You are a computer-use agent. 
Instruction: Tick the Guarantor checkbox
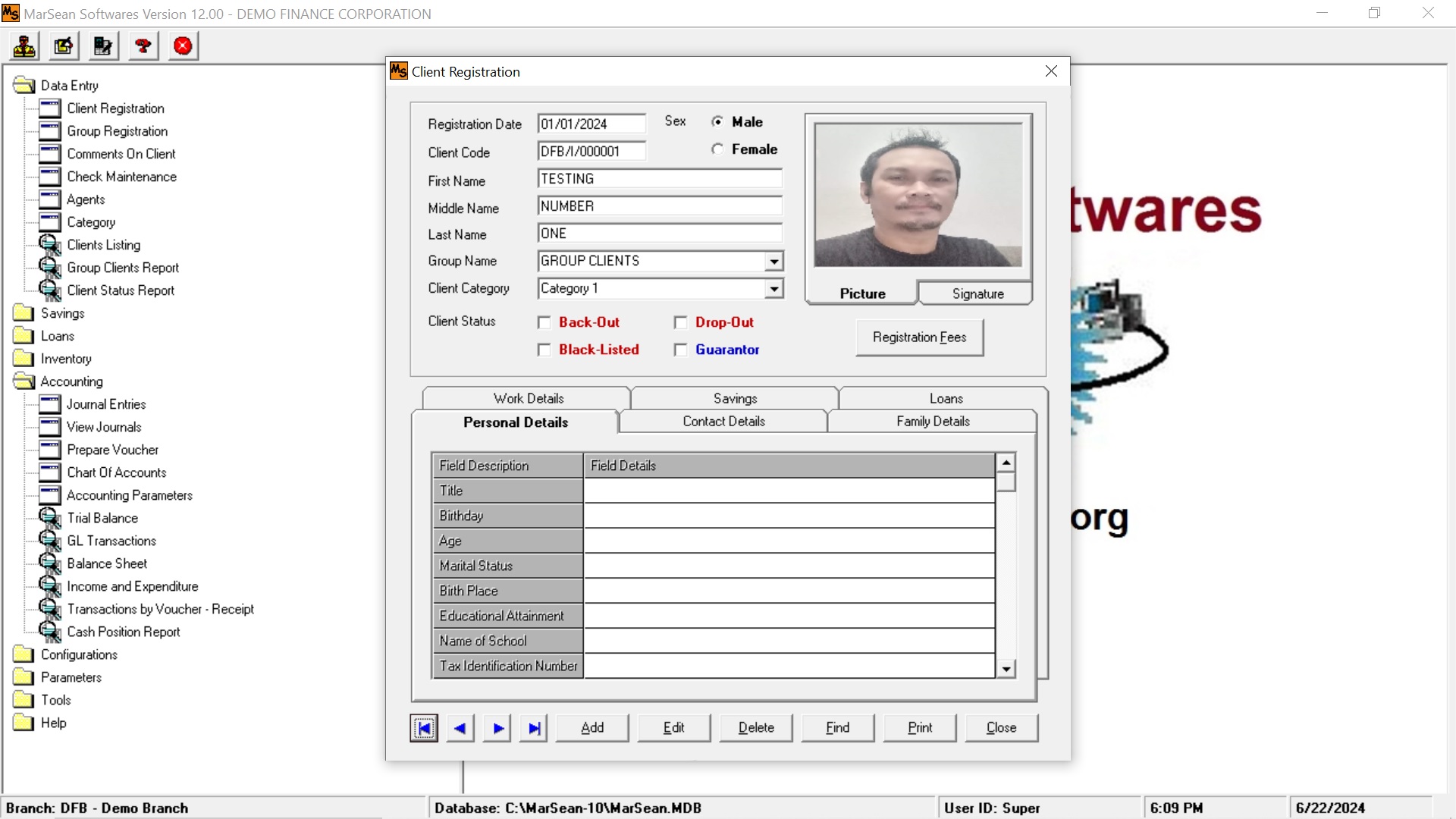[x=681, y=350]
